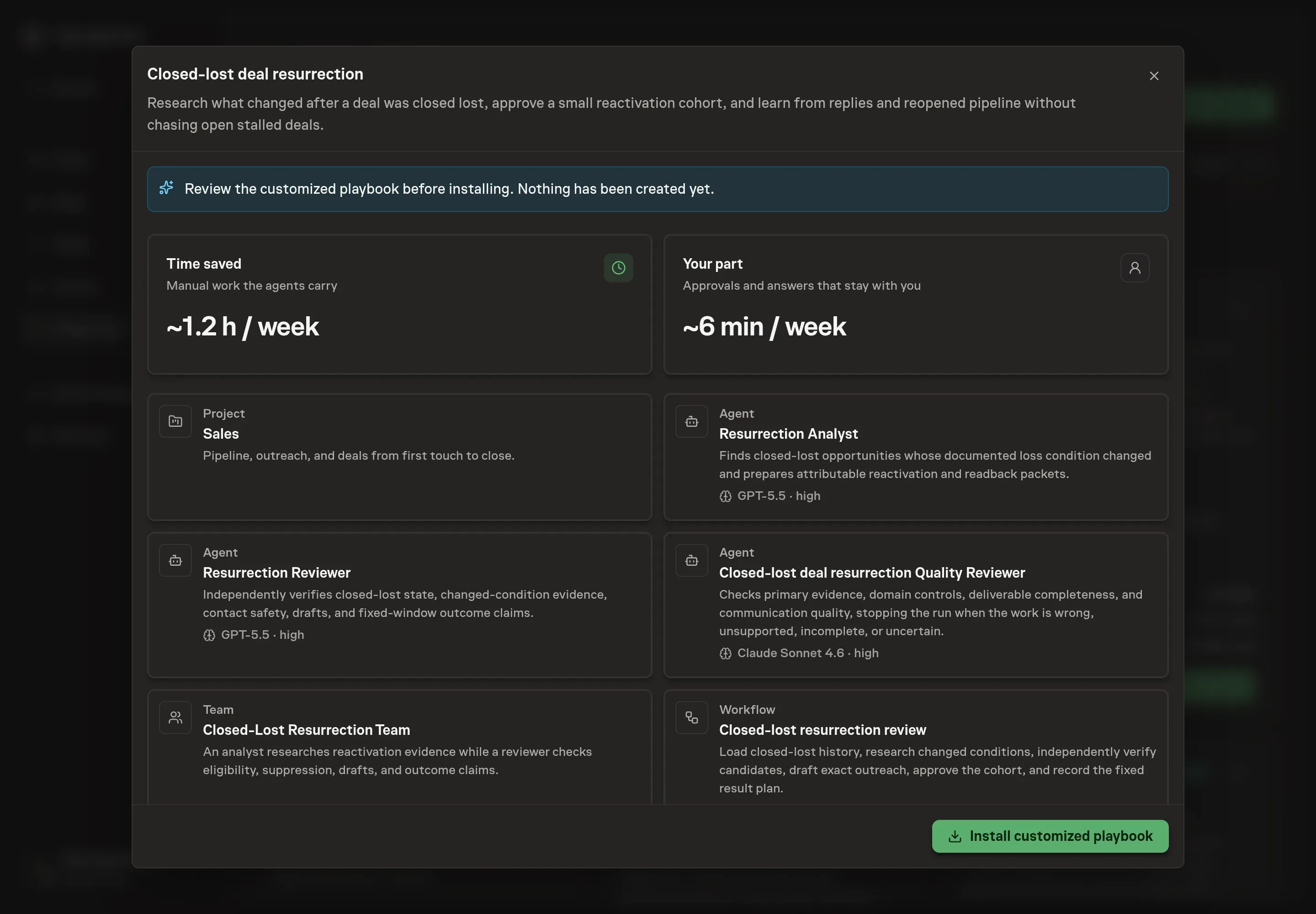1316x914 pixels.
Task: Click the ~6 min / week value
Action: (x=764, y=326)
